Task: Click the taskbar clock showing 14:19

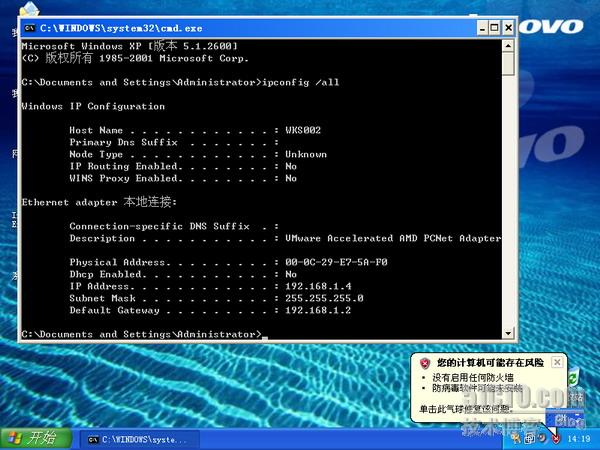Action: click(579, 439)
